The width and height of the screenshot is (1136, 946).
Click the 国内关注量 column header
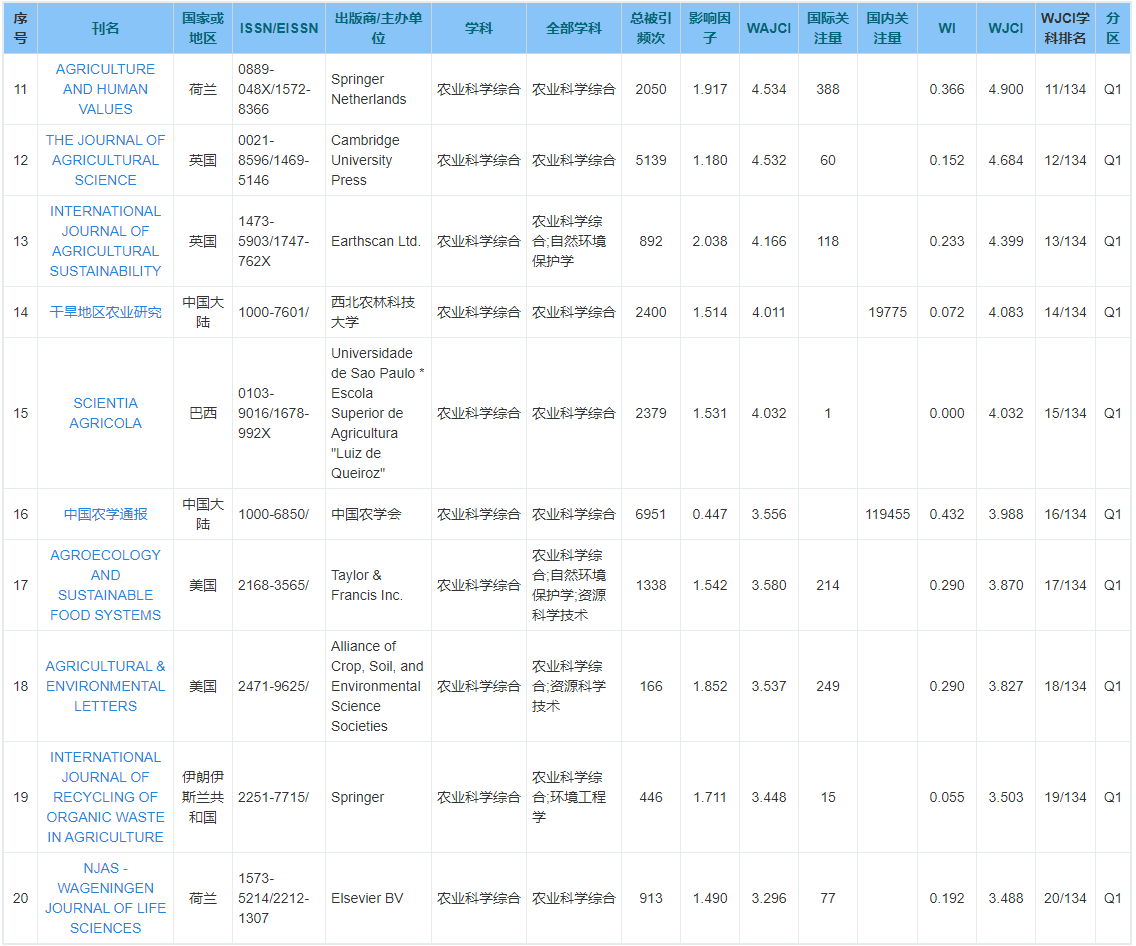[x=888, y=28]
